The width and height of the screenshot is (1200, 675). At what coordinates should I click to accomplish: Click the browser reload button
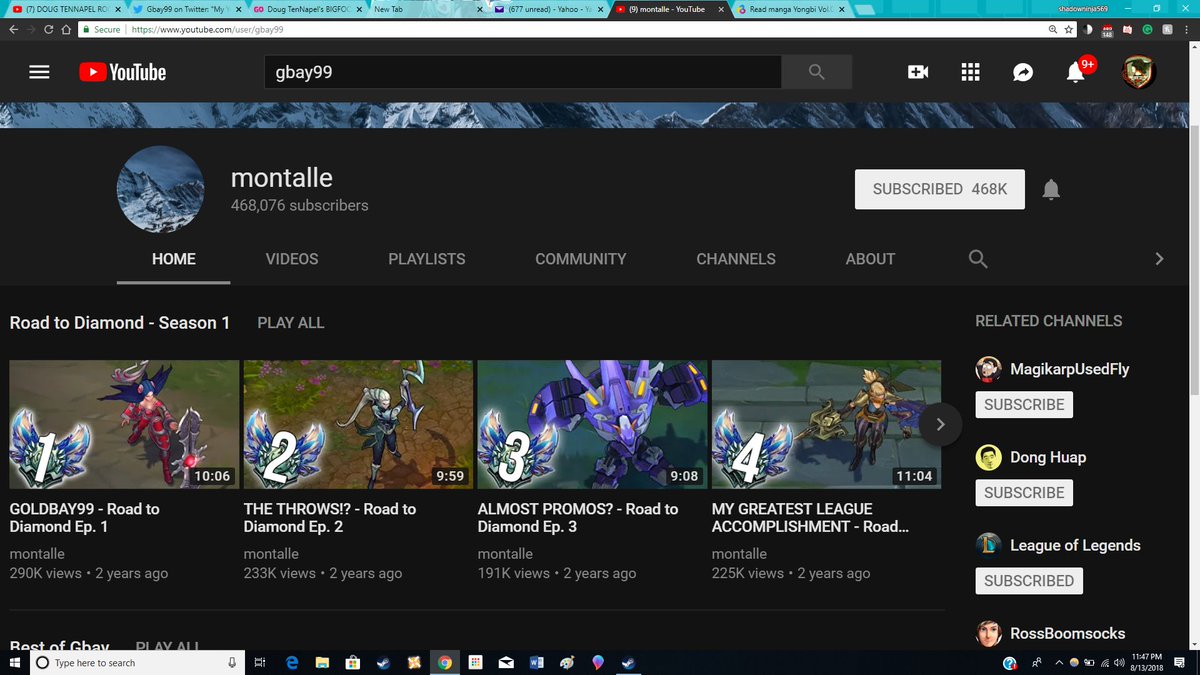coord(49,30)
